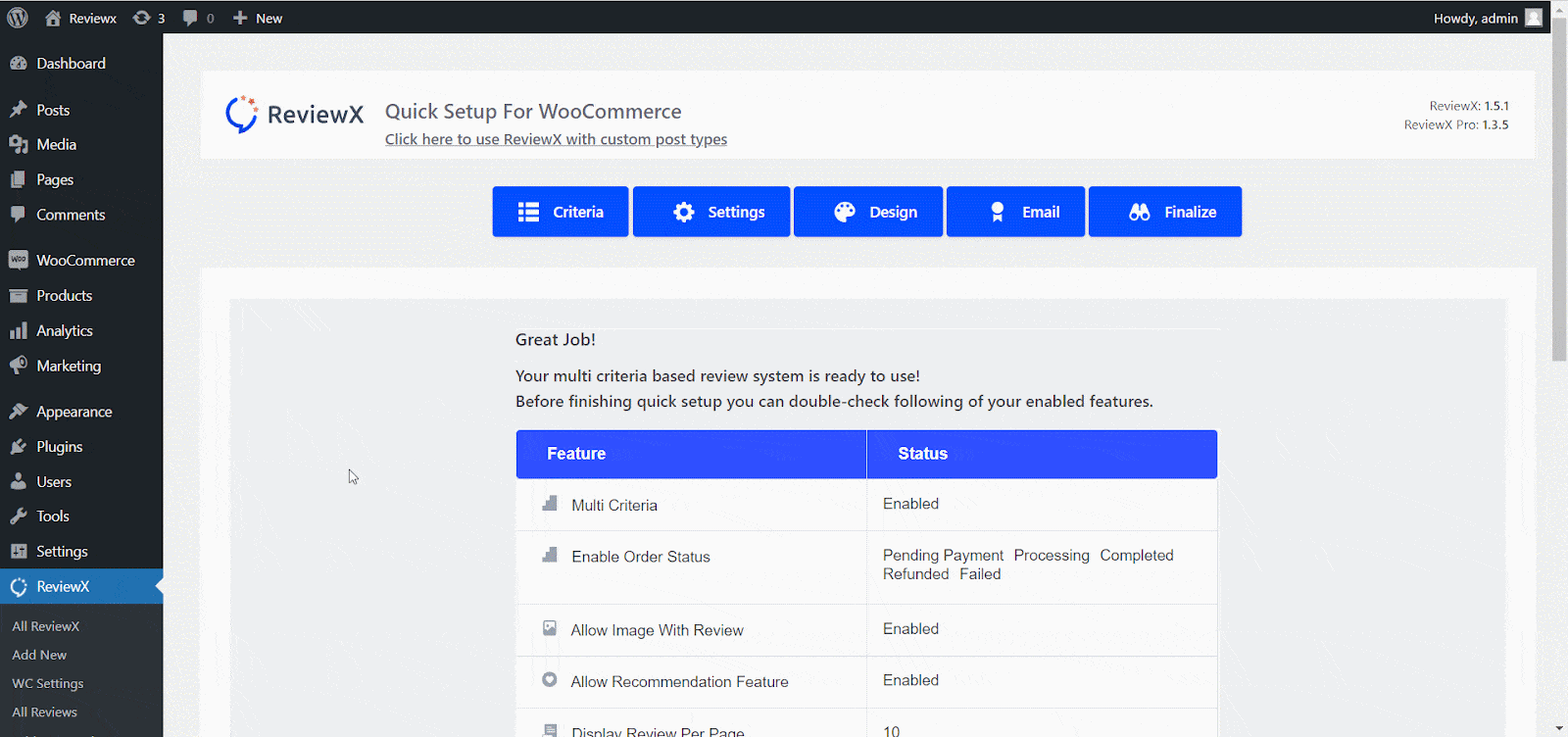Open the ReviewX sidebar menu

[x=81, y=586]
